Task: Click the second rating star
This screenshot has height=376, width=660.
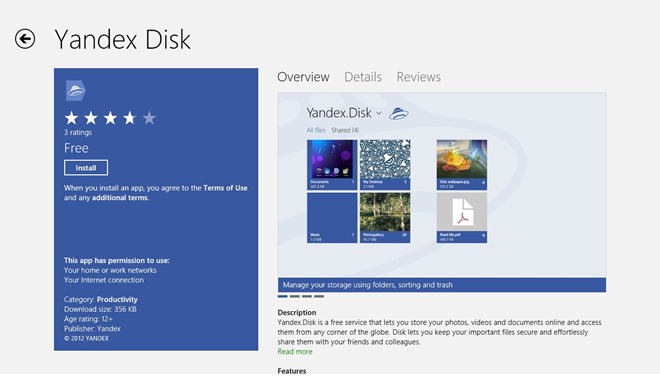Action: point(91,118)
